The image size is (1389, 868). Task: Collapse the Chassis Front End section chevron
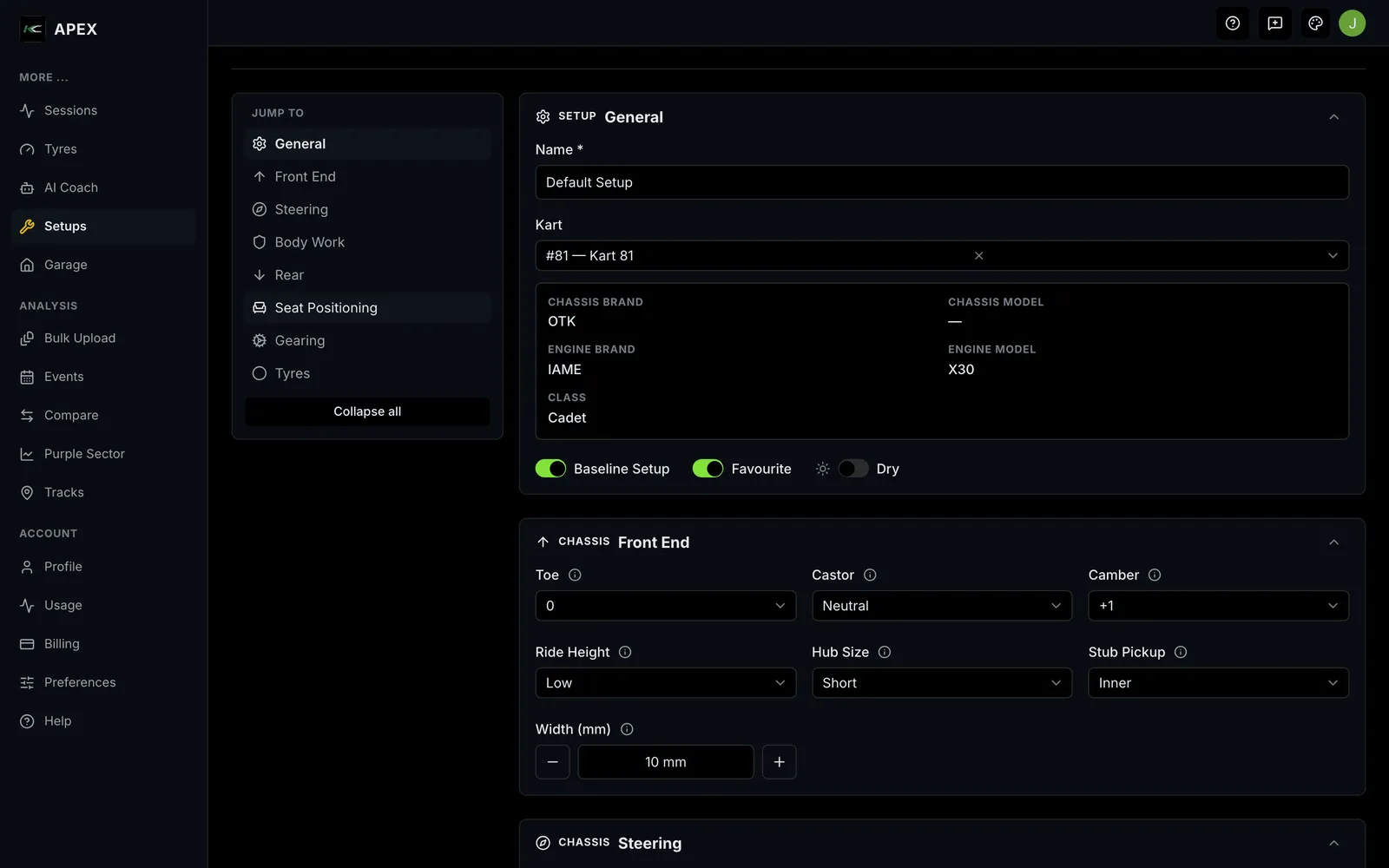(1334, 542)
